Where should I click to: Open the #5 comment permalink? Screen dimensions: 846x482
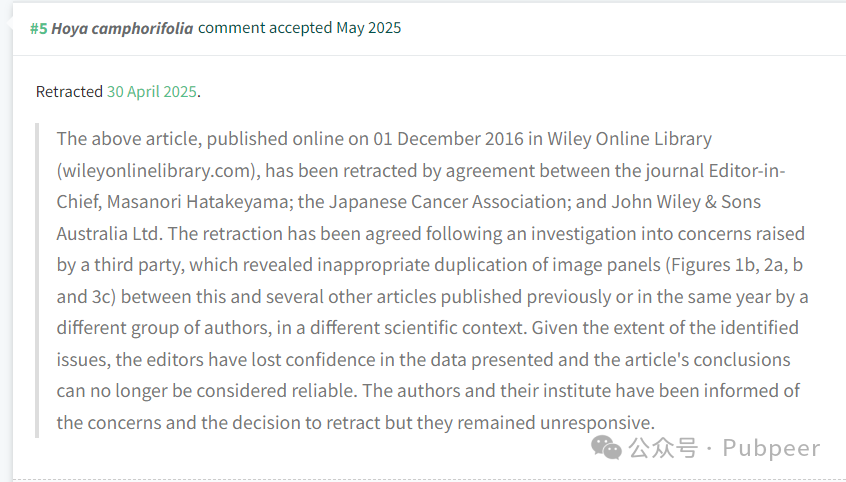pos(38,28)
